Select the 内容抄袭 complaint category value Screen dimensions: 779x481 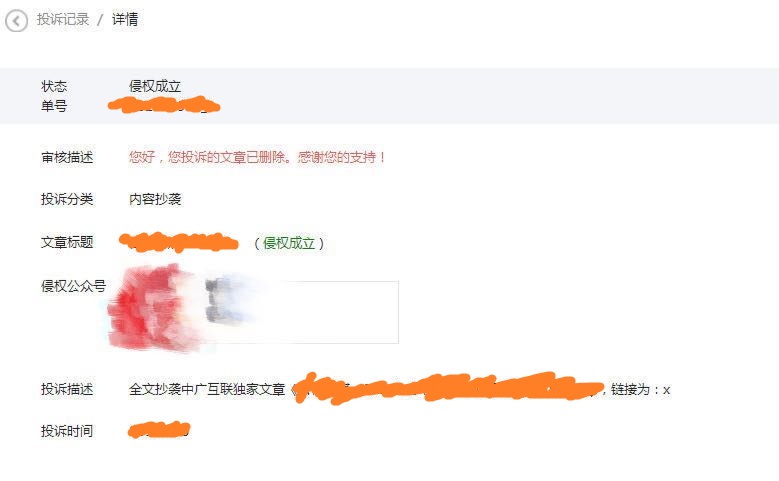(155, 199)
